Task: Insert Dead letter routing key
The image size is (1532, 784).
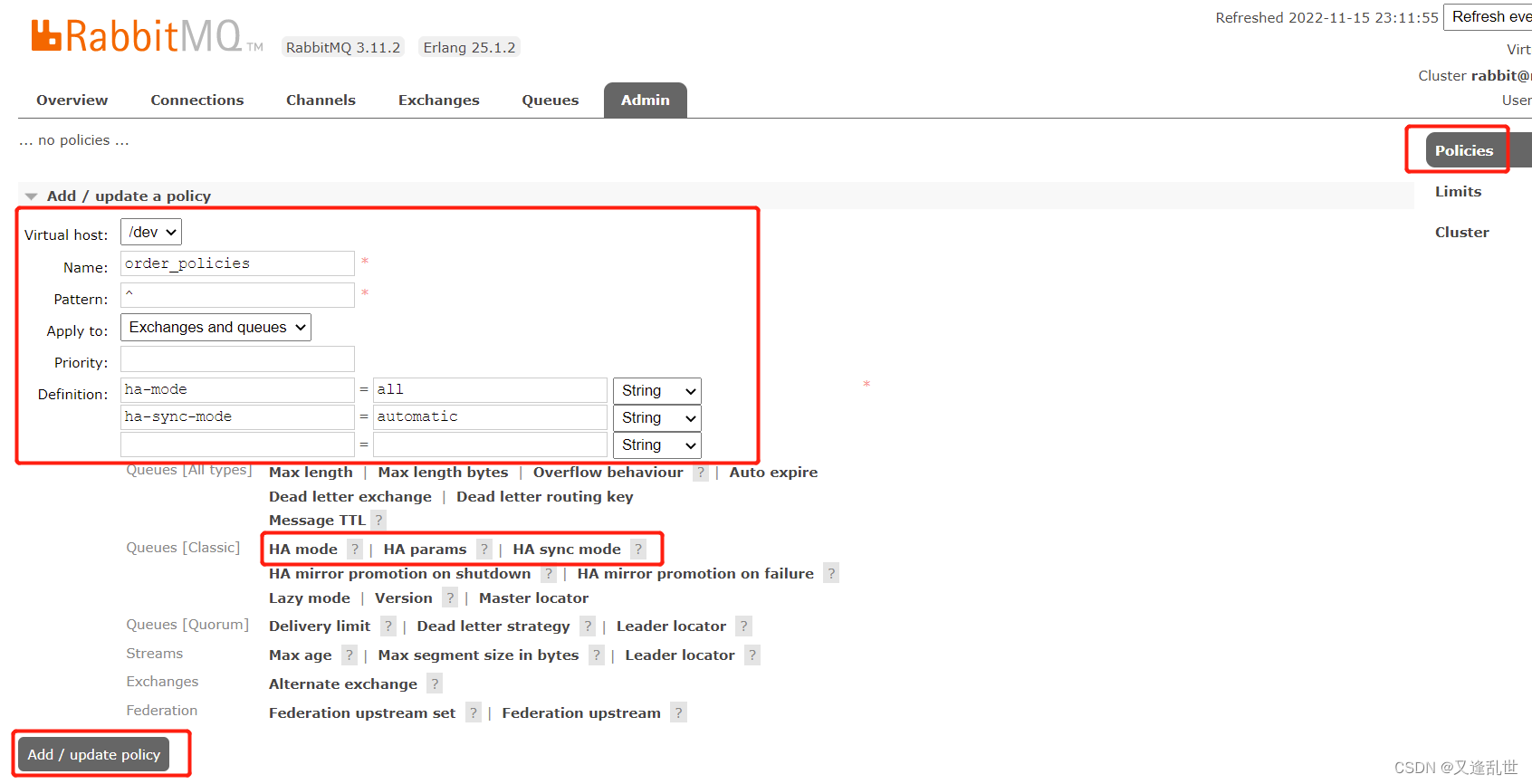Action: pyautogui.click(x=545, y=497)
